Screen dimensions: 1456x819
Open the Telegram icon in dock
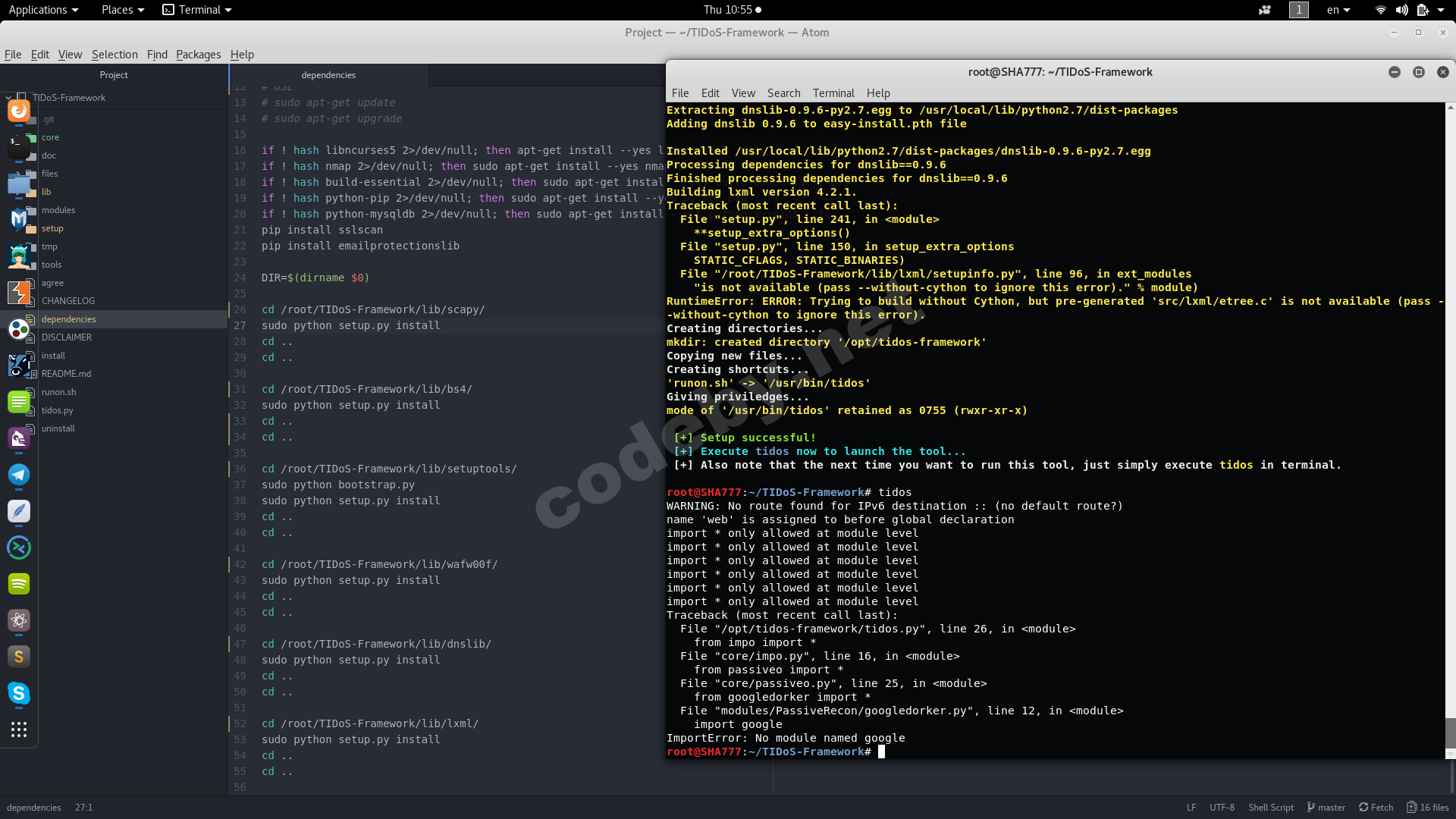pyautogui.click(x=19, y=475)
